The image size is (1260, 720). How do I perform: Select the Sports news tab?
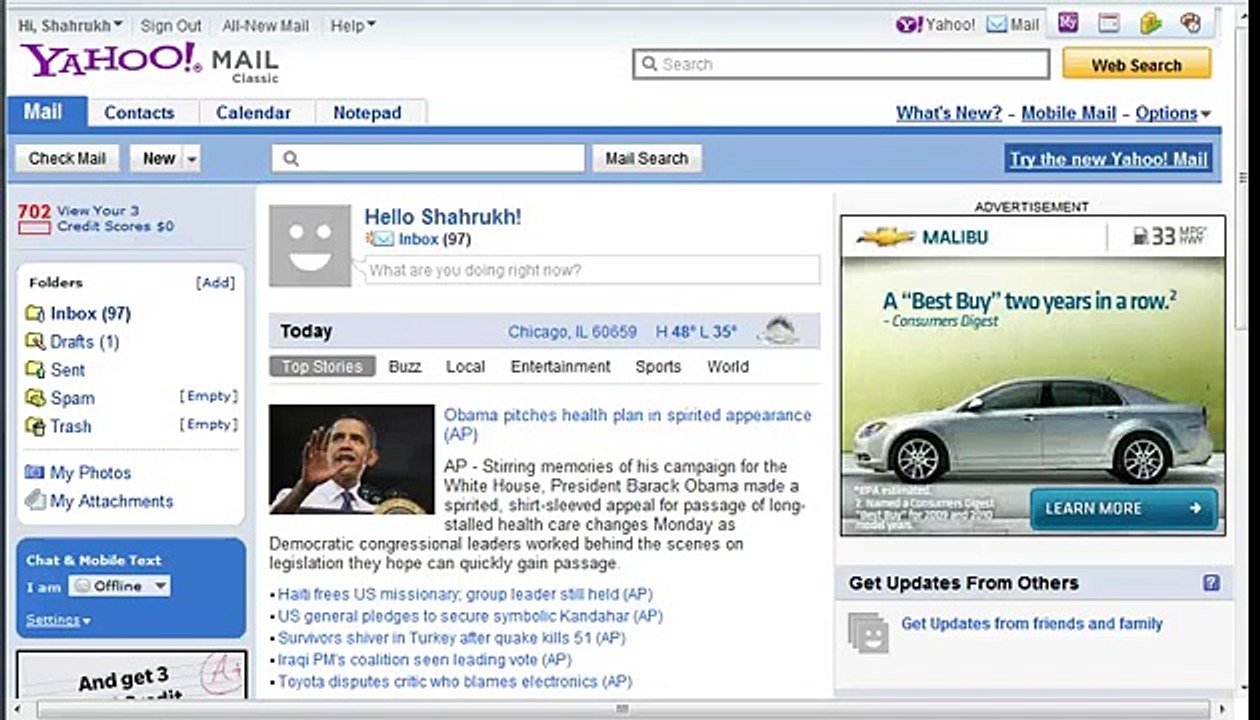click(658, 367)
